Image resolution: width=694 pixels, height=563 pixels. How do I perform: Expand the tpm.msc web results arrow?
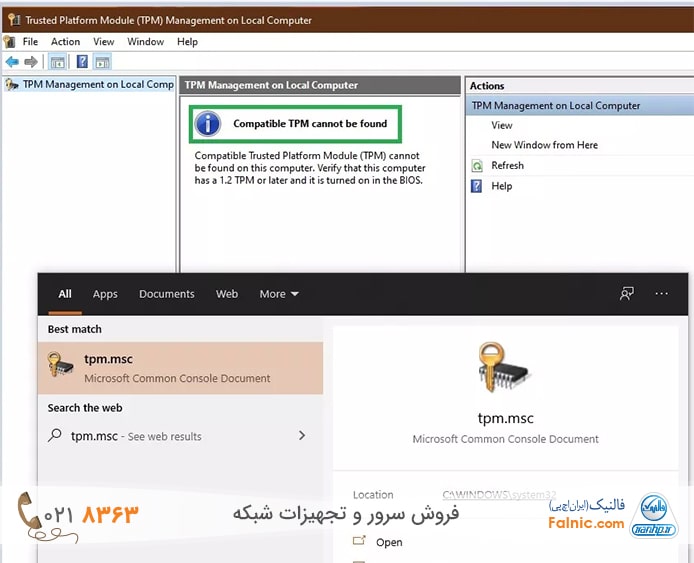302,436
